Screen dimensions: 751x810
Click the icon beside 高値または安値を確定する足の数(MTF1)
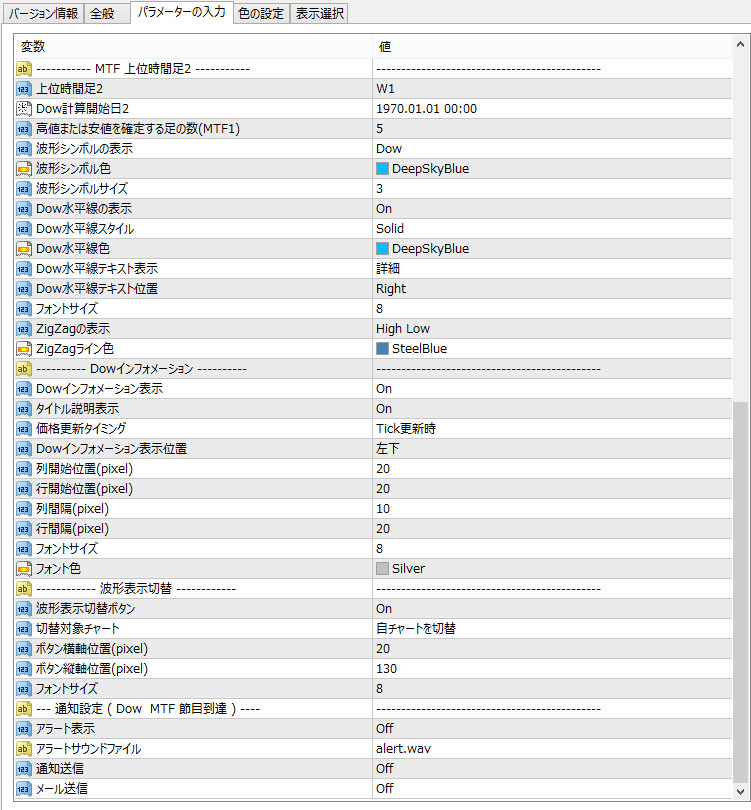(x=24, y=129)
